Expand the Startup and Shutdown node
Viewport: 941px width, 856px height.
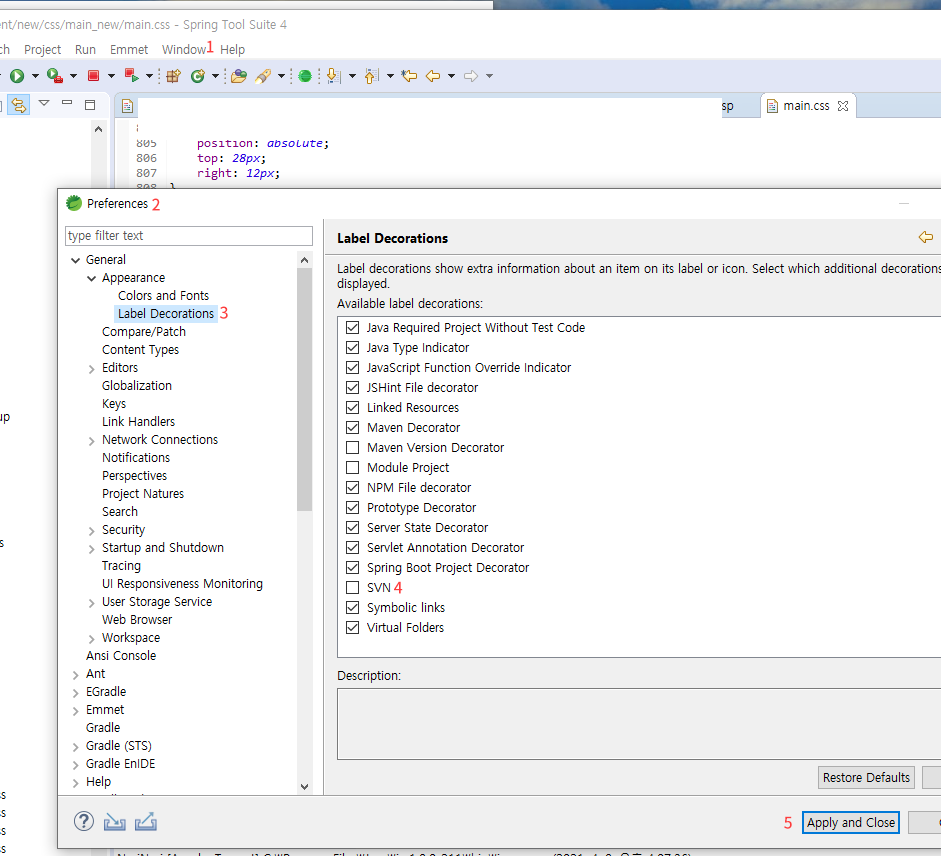pyautogui.click(x=91, y=549)
